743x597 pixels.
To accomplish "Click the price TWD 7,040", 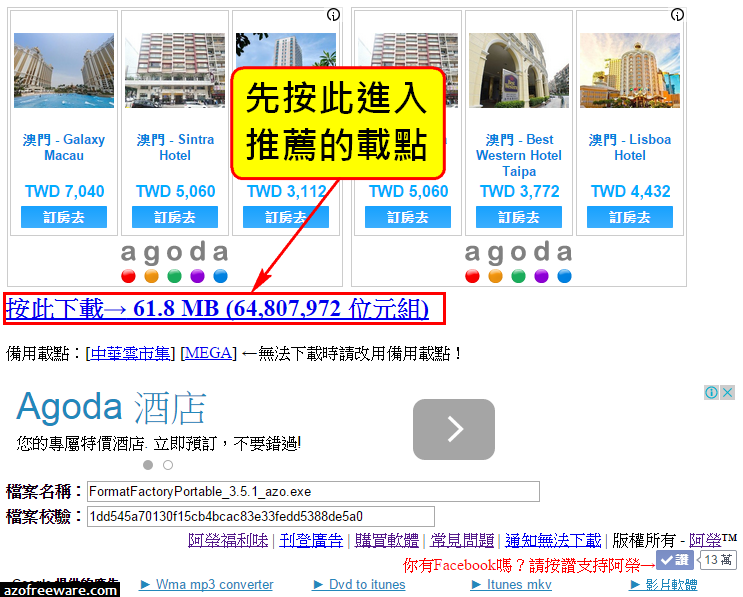I will 64,191.
